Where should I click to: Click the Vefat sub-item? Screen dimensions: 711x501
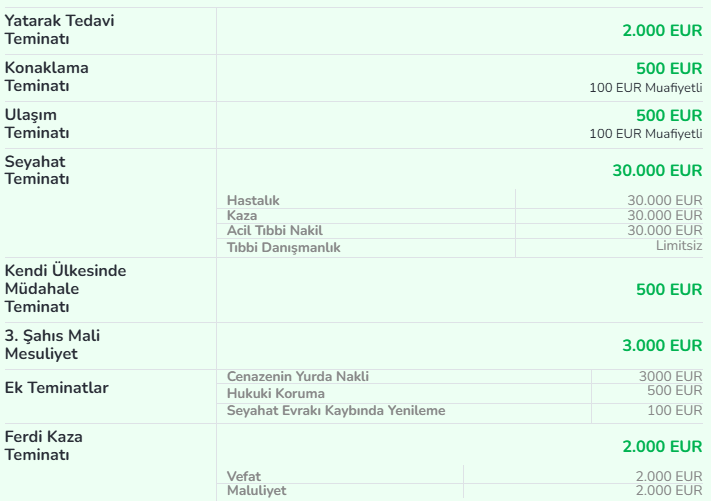coord(244,476)
